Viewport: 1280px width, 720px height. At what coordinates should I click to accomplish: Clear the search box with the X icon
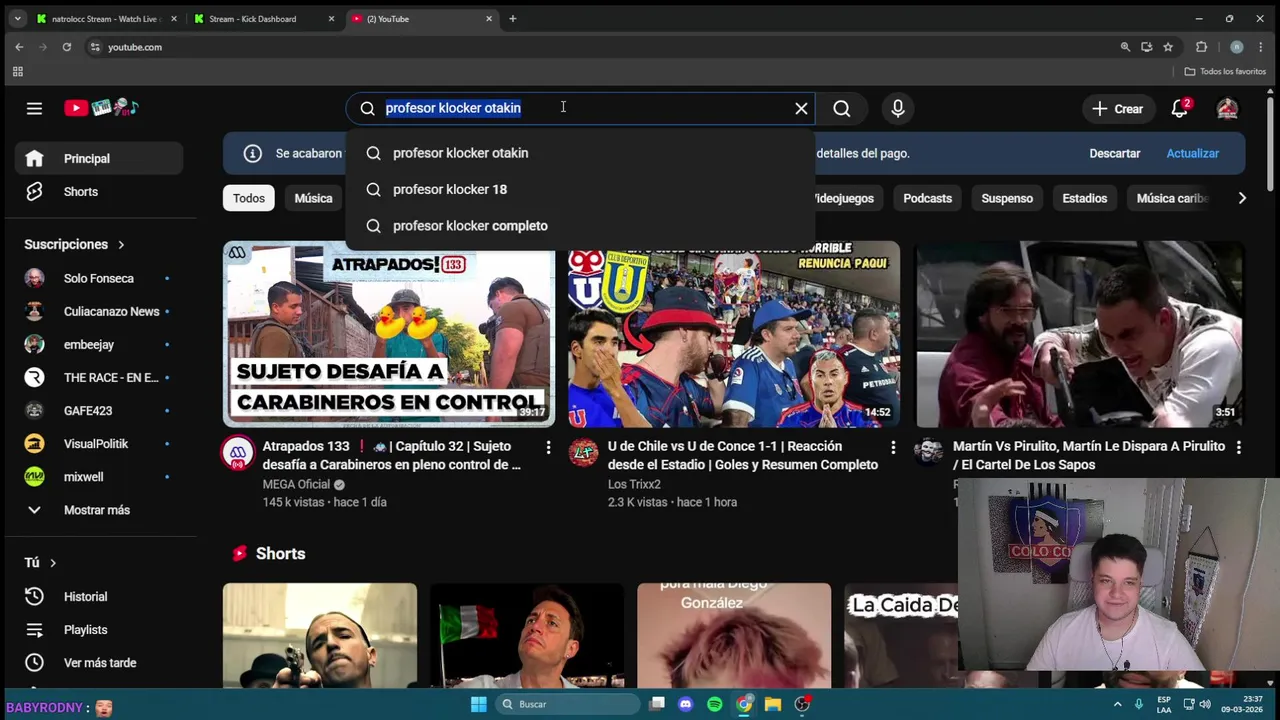[801, 108]
